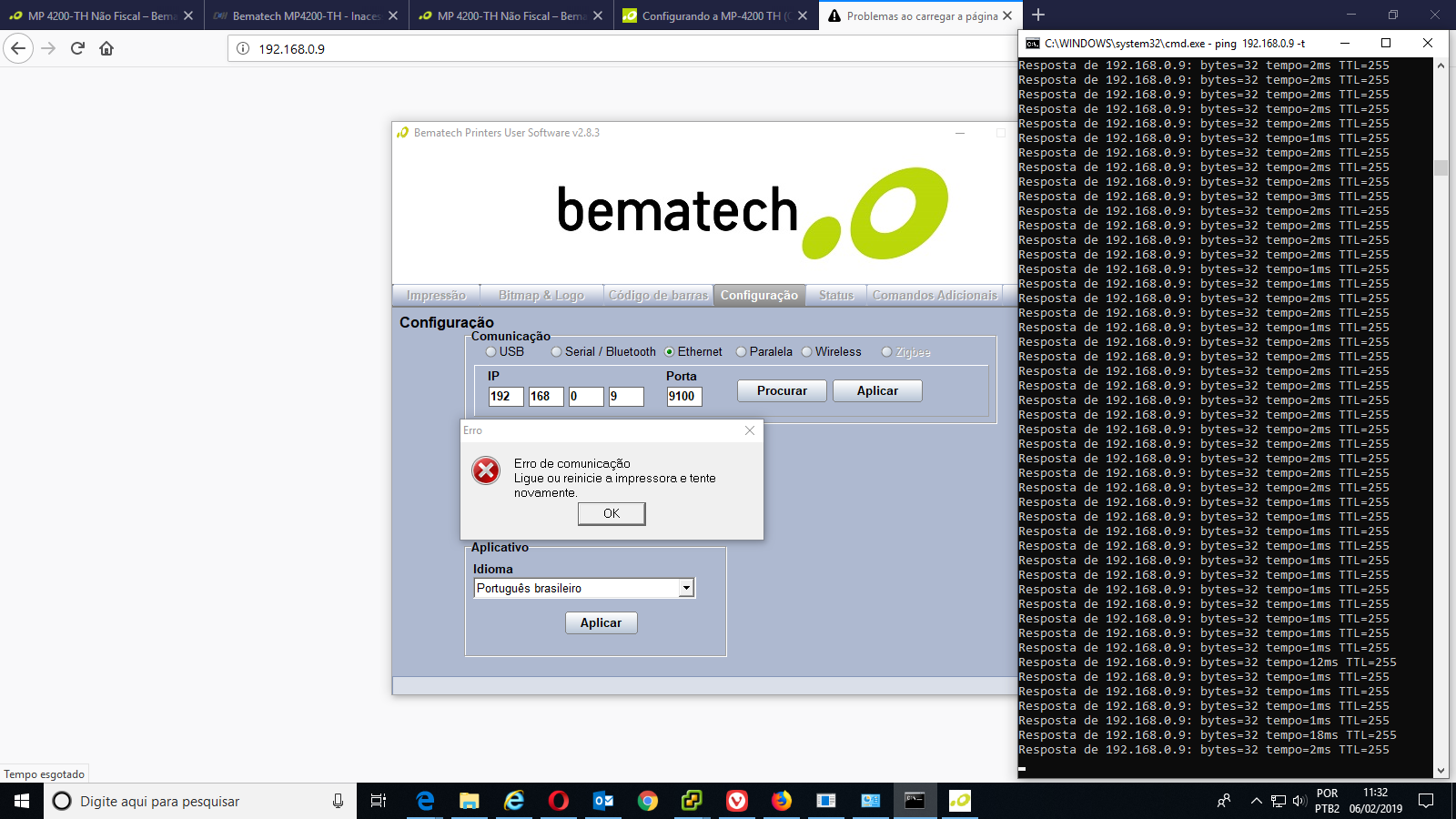Click OK in the Erro dialog

612,514
